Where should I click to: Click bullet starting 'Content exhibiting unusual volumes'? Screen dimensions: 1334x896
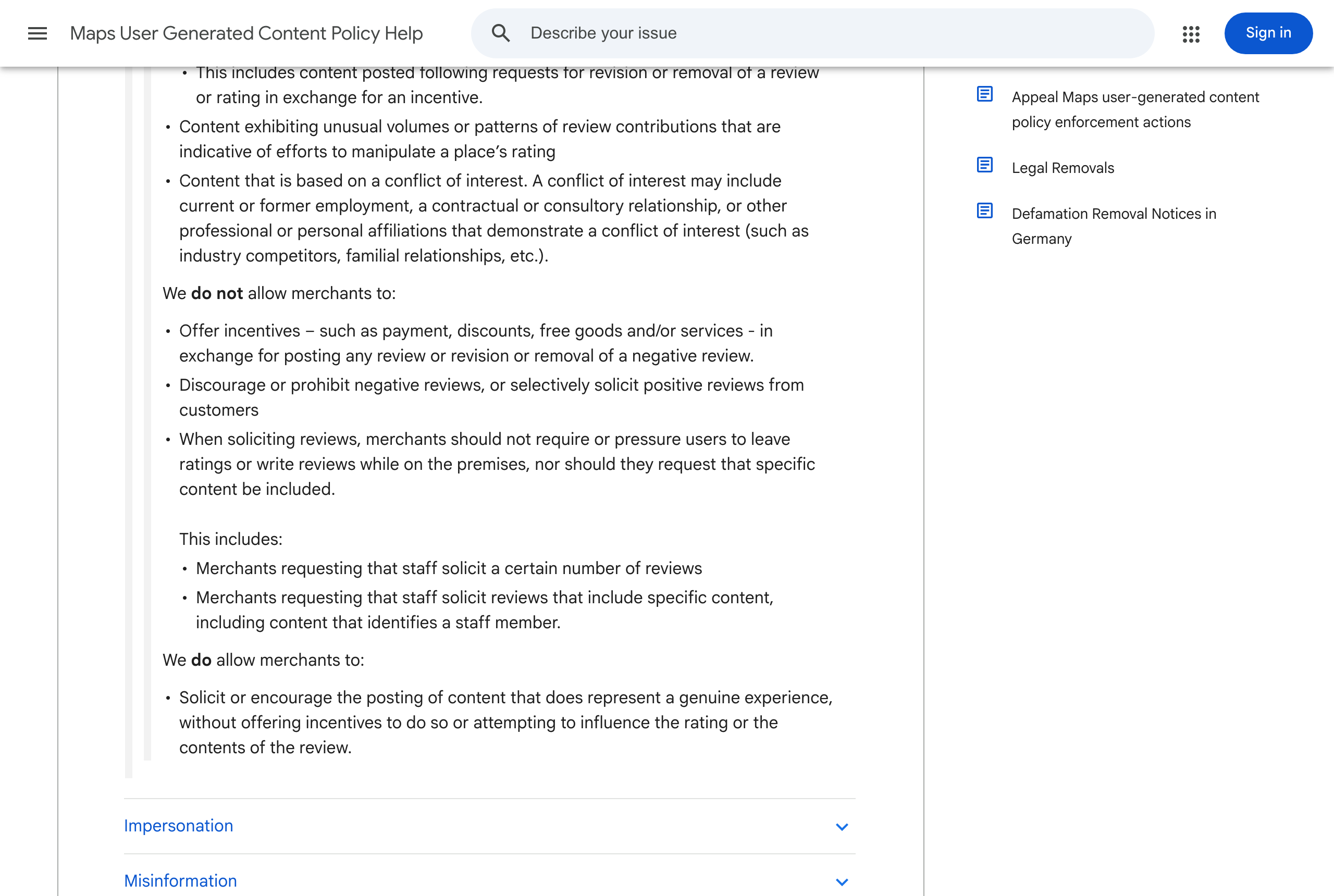point(479,139)
